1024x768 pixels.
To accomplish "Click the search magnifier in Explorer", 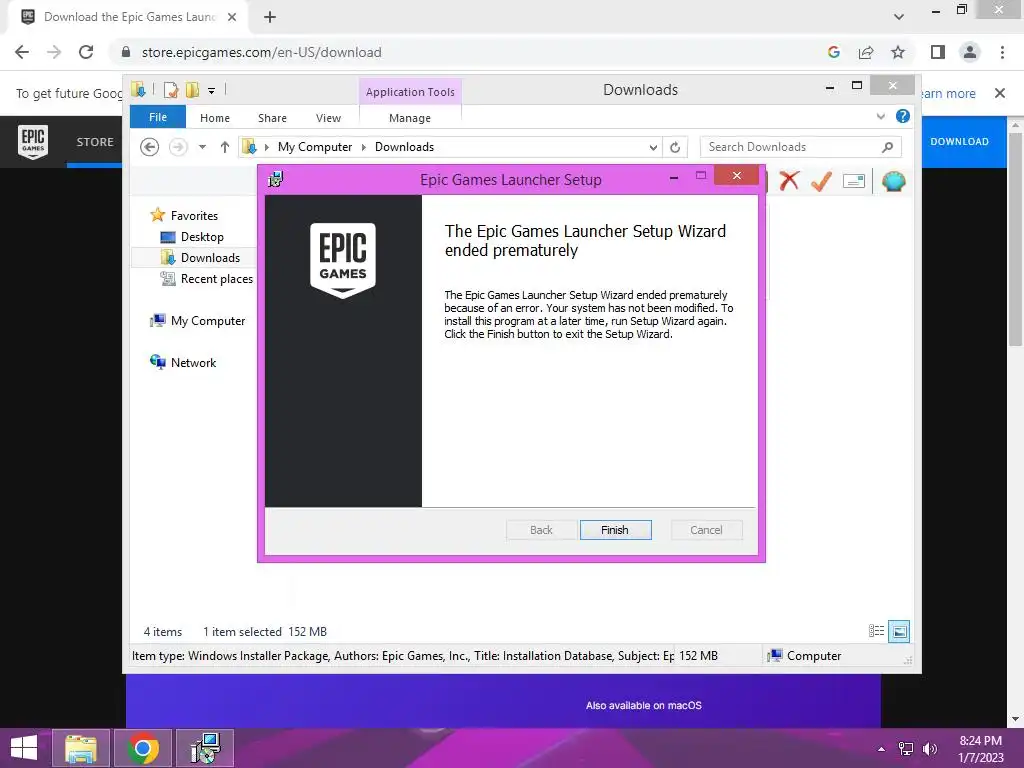I will pyautogui.click(x=887, y=147).
